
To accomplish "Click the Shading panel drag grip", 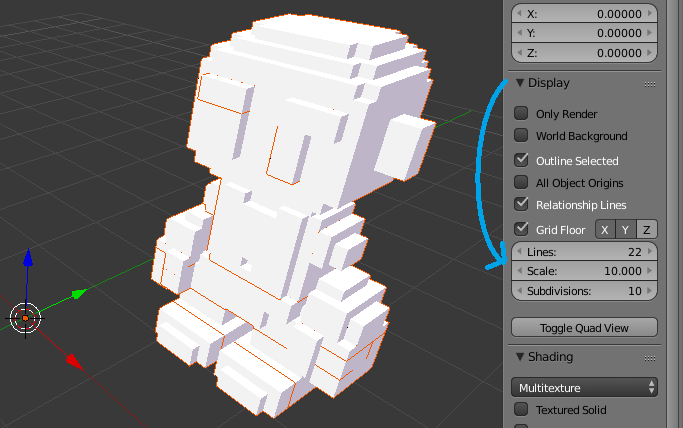I will coord(650,358).
